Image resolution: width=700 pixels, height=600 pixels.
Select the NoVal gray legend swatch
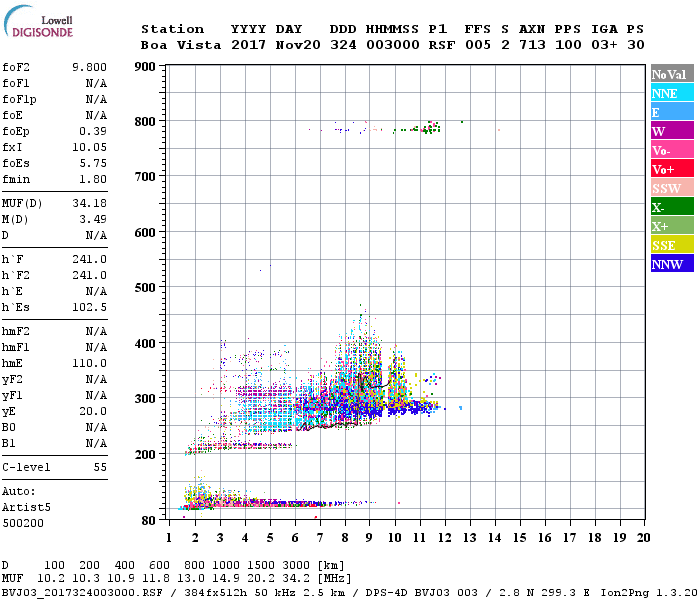672,74
